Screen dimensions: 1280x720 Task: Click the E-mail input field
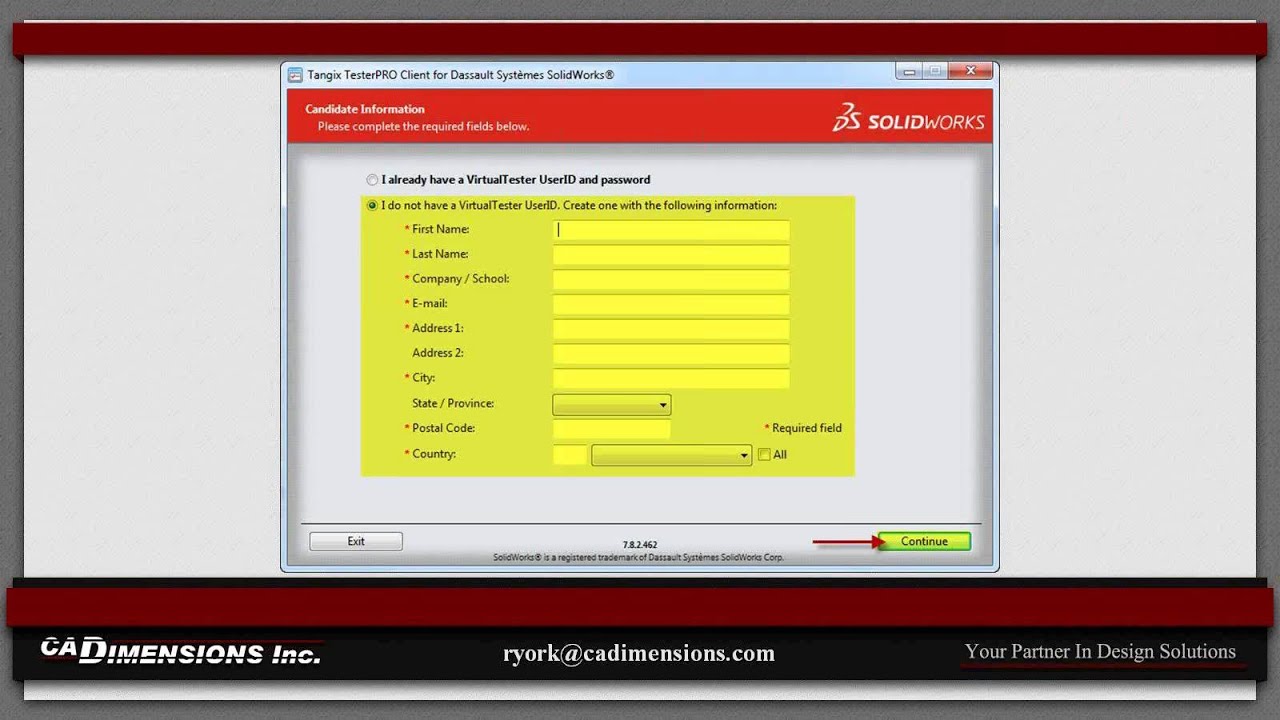[671, 304]
